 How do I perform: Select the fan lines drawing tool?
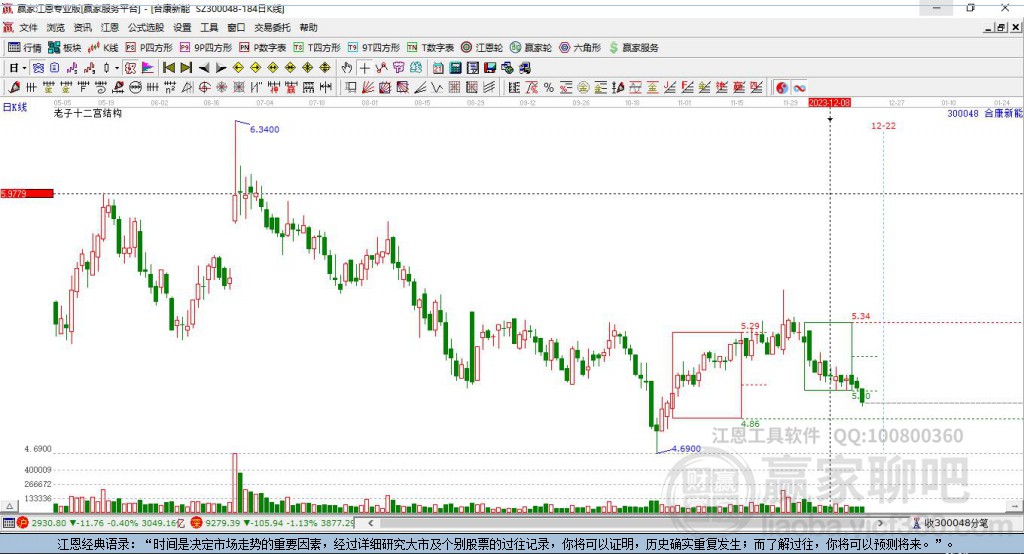[x=367, y=88]
